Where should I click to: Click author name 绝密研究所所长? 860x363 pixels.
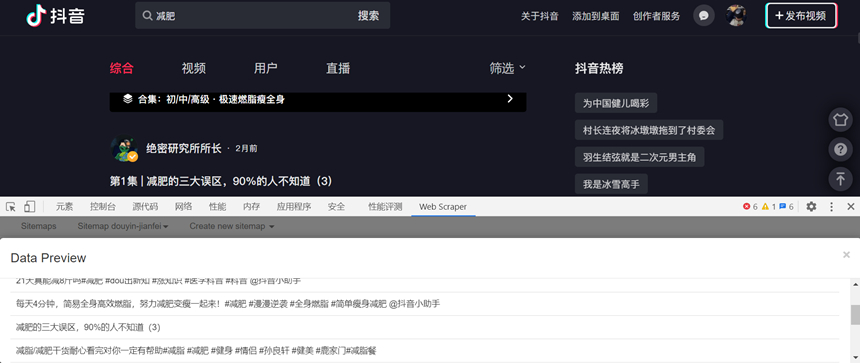184,148
